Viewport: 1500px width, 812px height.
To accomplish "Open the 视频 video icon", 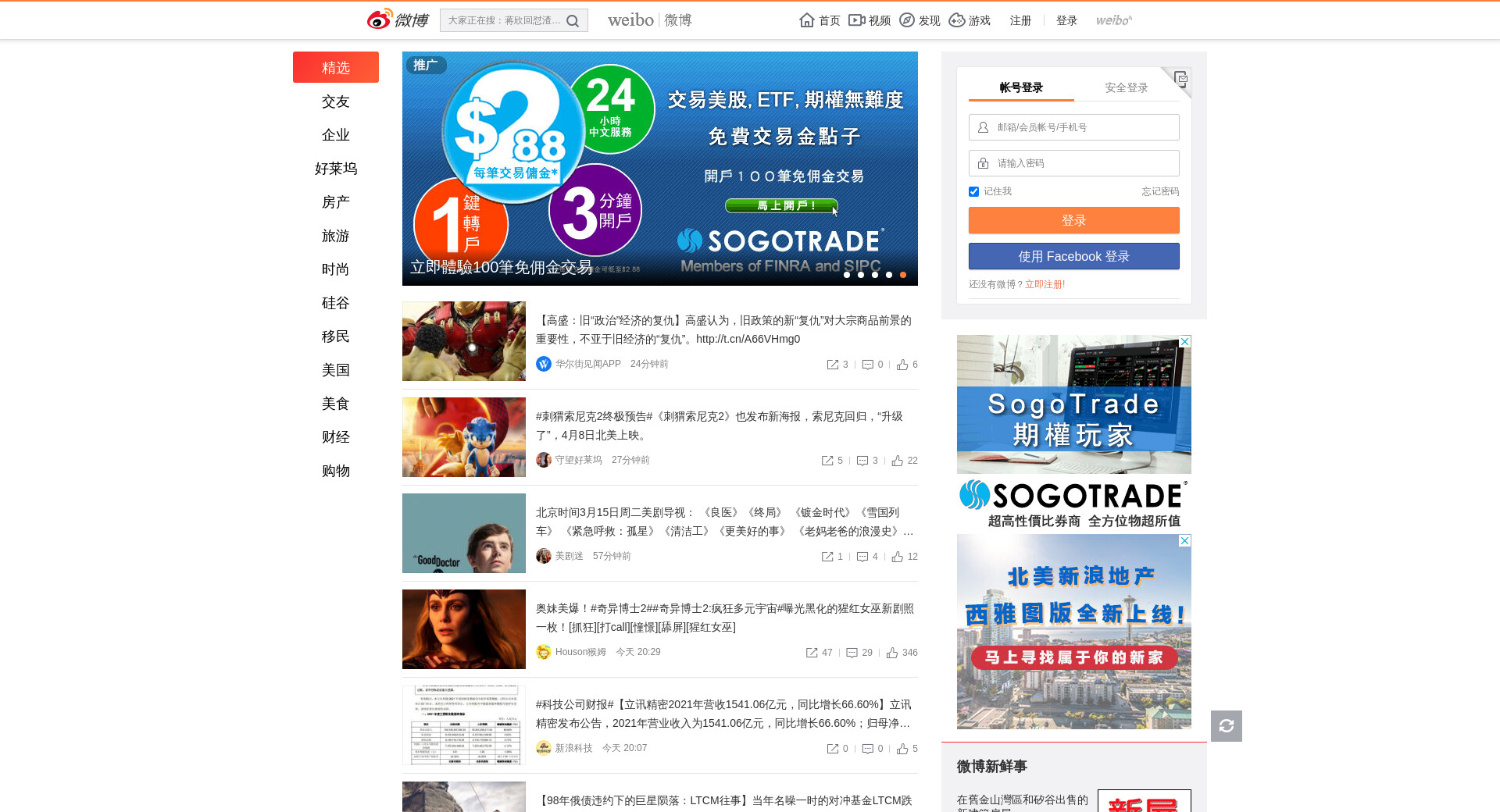I will click(857, 20).
